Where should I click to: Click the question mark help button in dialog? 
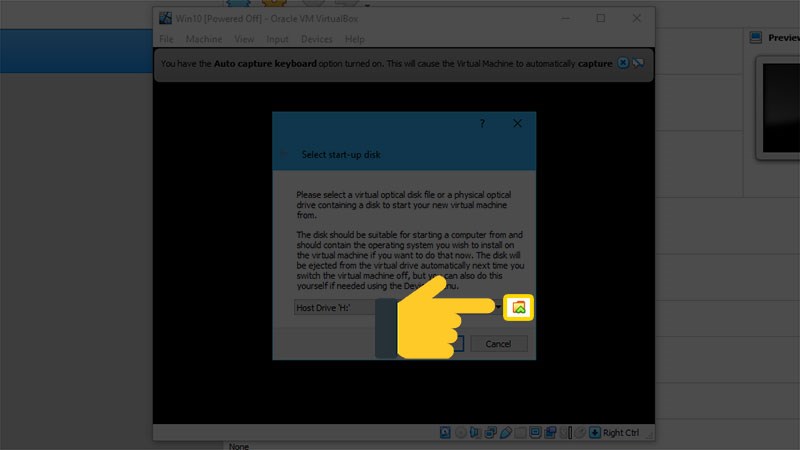click(x=482, y=123)
